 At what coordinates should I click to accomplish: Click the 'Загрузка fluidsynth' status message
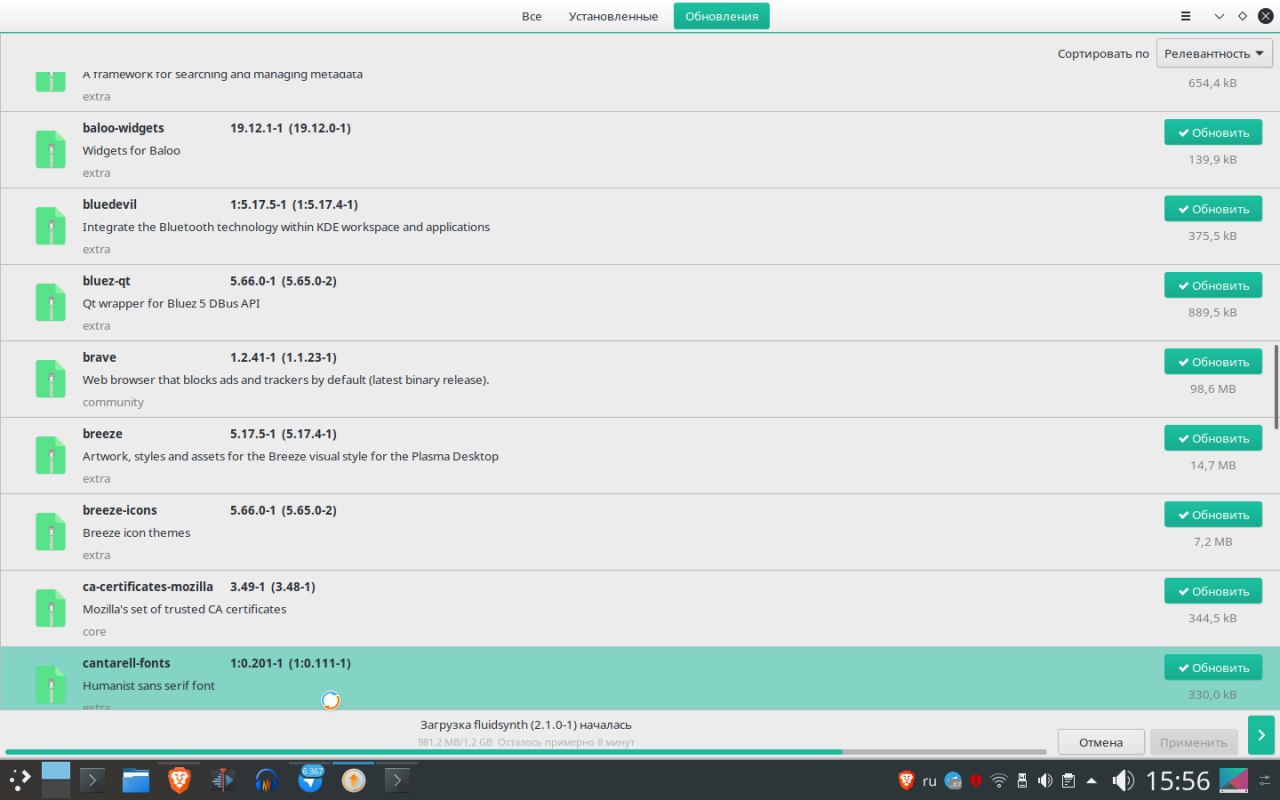(526, 725)
